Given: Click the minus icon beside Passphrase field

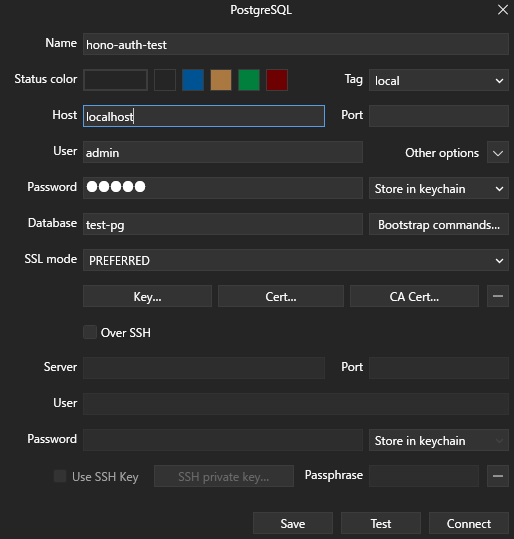Looking at the screenshot, I should [497, 476].
